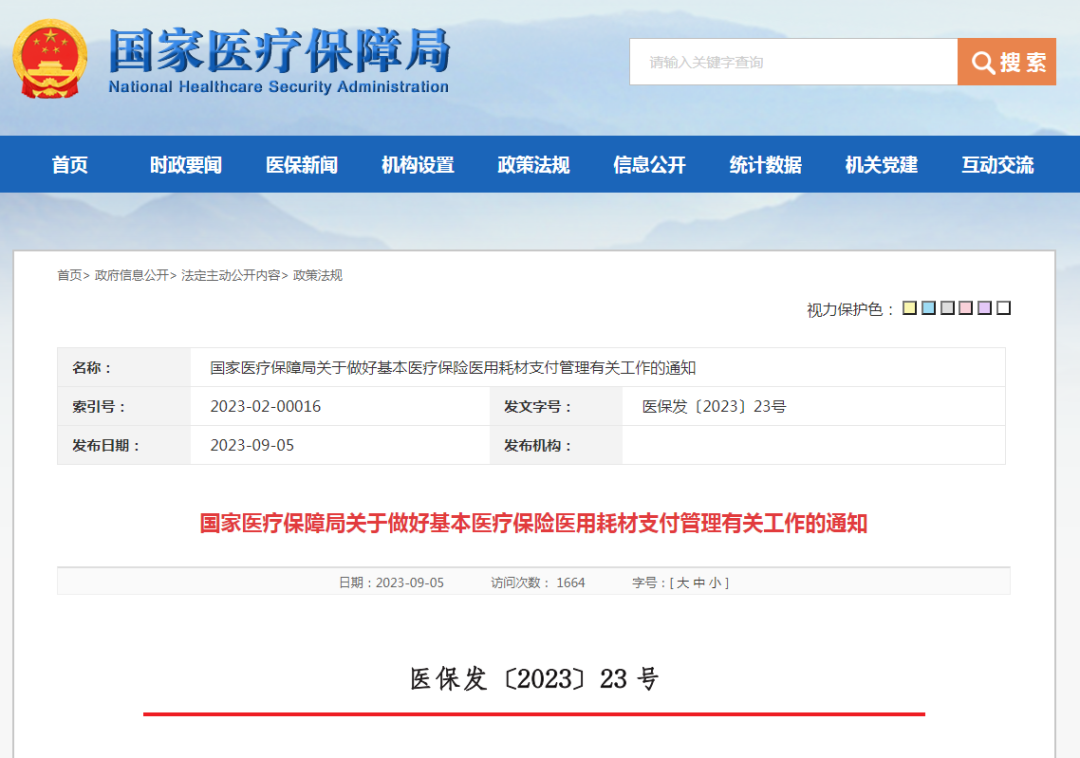Open the 机构设置 menu item
Viewport: 1080px width, 758px height.
(x=417, y=165)
